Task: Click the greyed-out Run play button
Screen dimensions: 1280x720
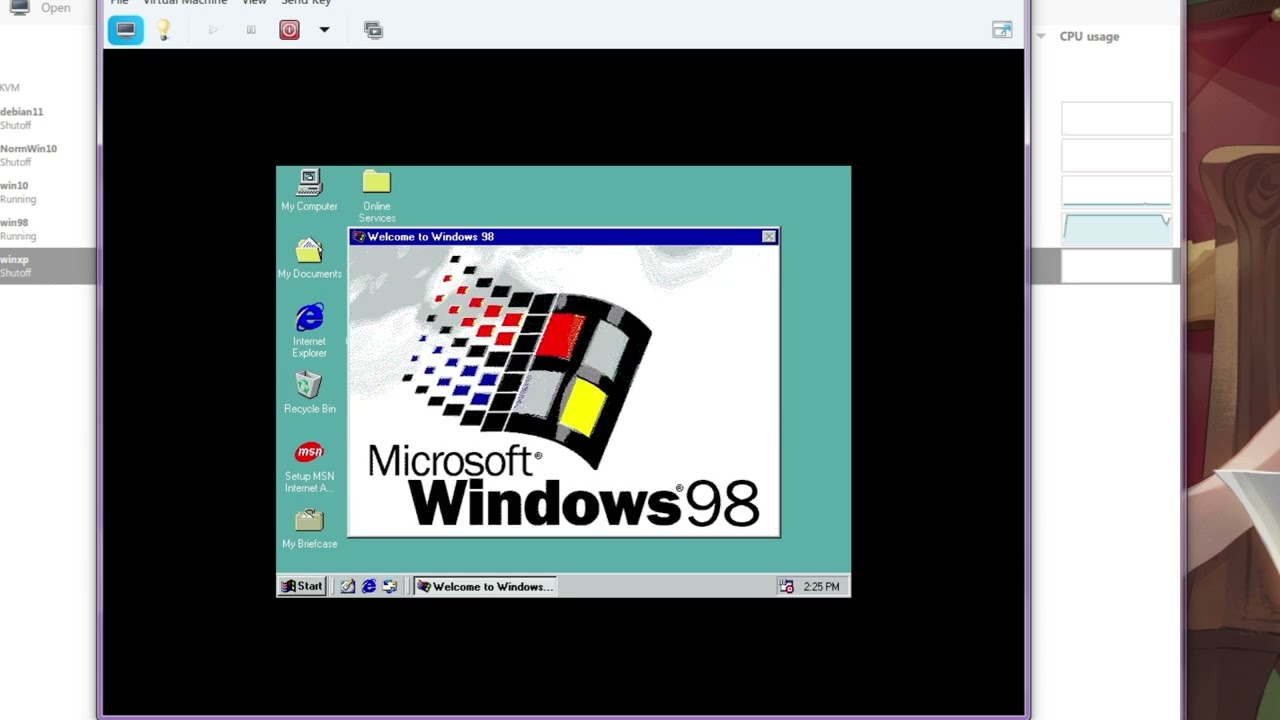Action: click(212, 30)
